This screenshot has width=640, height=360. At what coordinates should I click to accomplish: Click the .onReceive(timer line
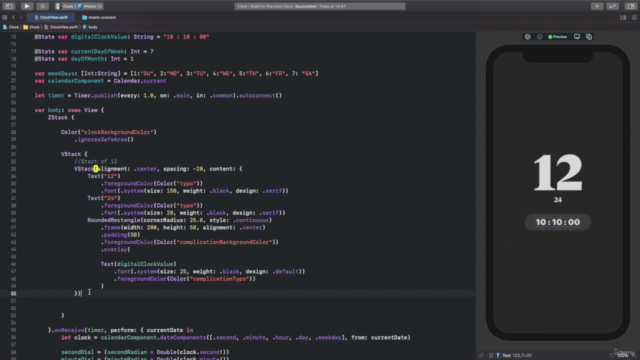120,330
